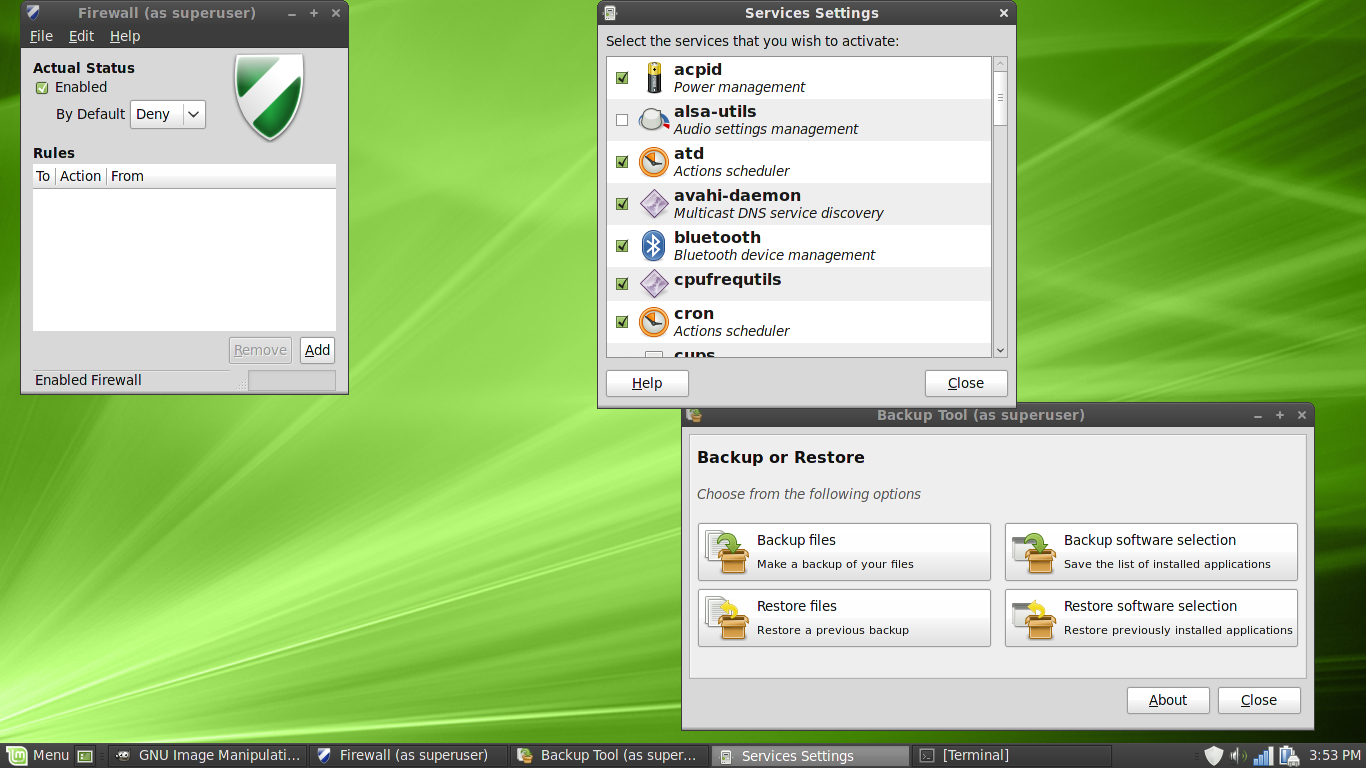The width and height of the screenshot is (1366, 768).
Task: Select 'Multicast DNS service discovery' text
Action: click(x=778, y=213)
